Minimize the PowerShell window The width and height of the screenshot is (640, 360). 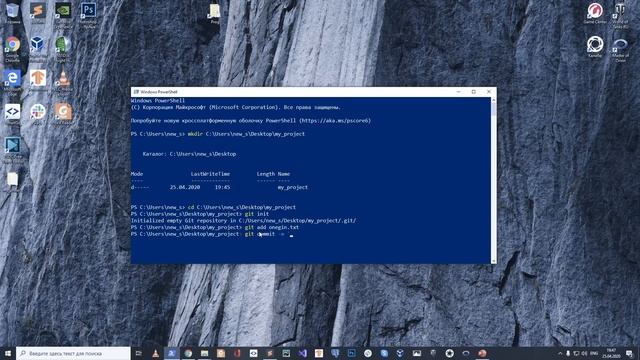[x=458, y=92]
